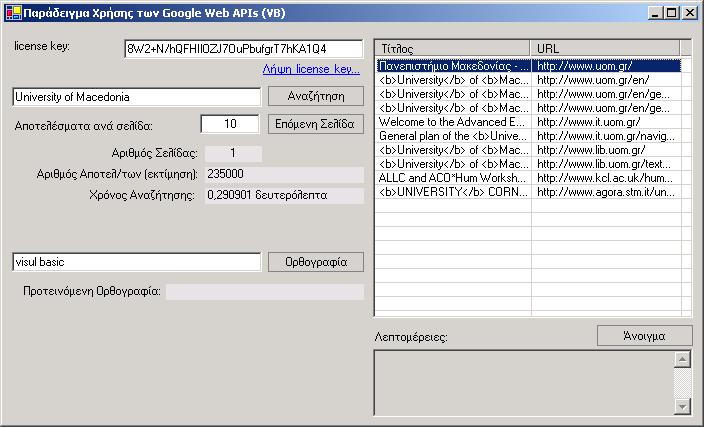Viewport: 704px width, 427px height.
Task: Close the Google Web APIs window
Action: [x=690, y=13]
